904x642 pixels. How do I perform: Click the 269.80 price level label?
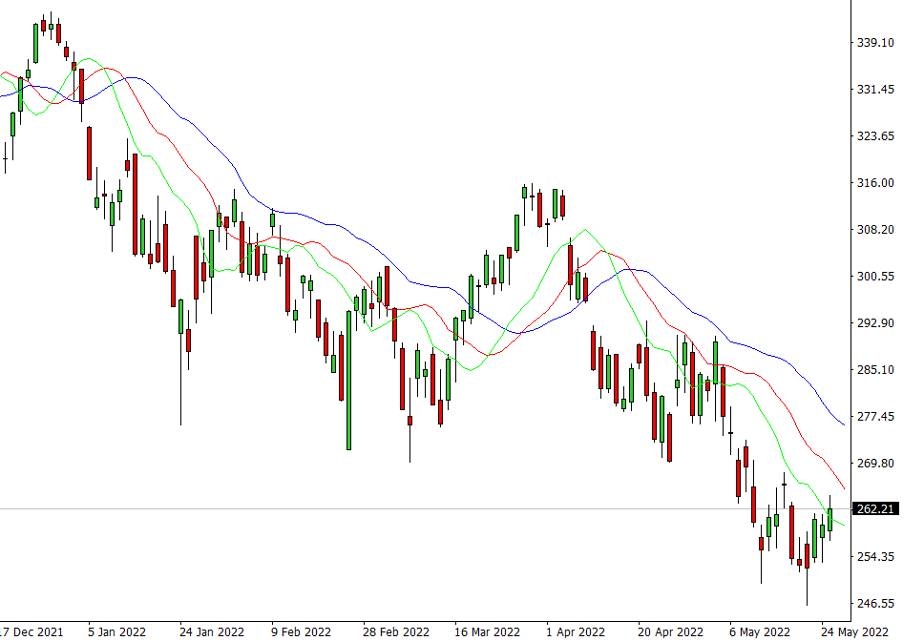tap(875, 463)
